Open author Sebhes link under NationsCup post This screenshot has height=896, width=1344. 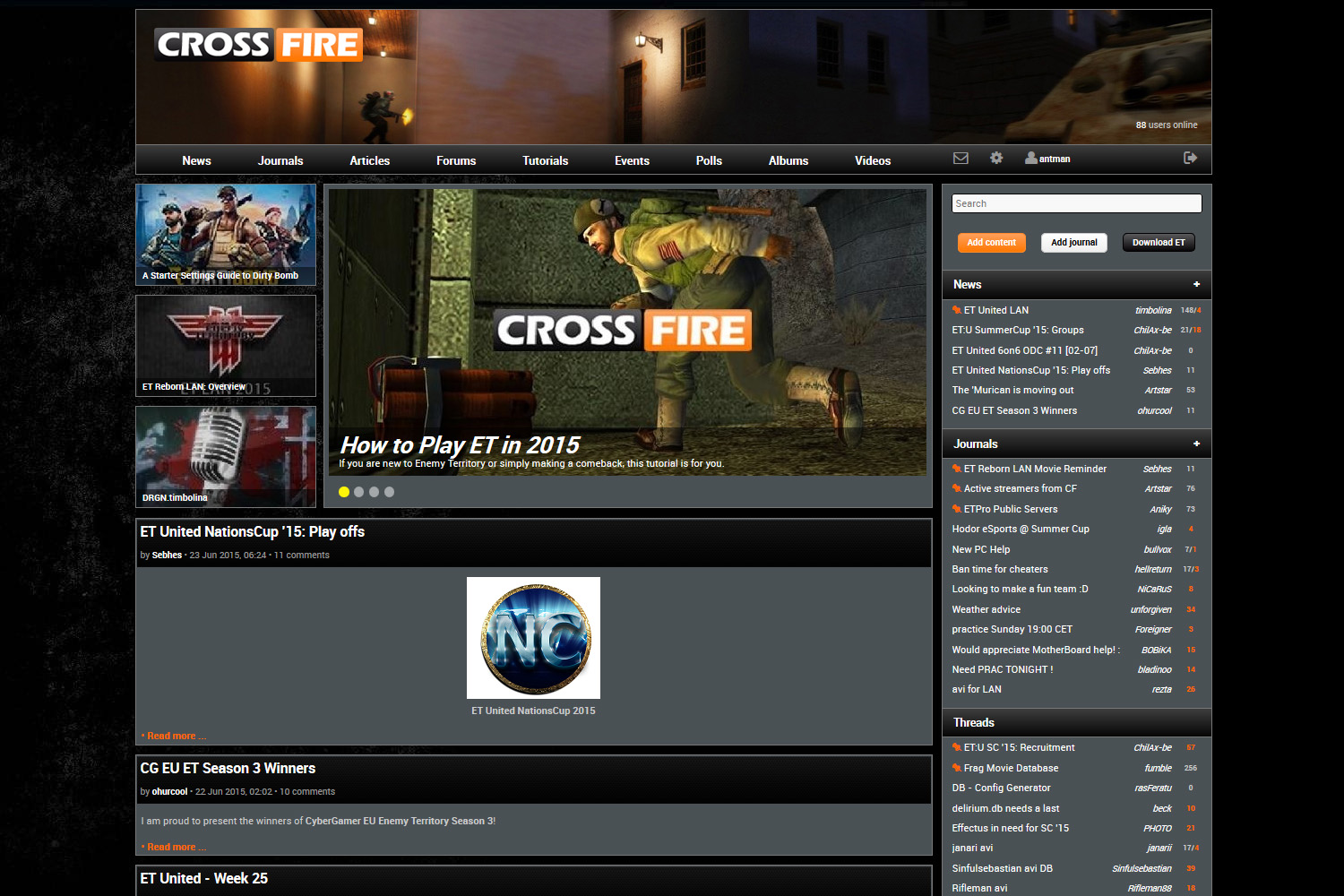point(167,556)
